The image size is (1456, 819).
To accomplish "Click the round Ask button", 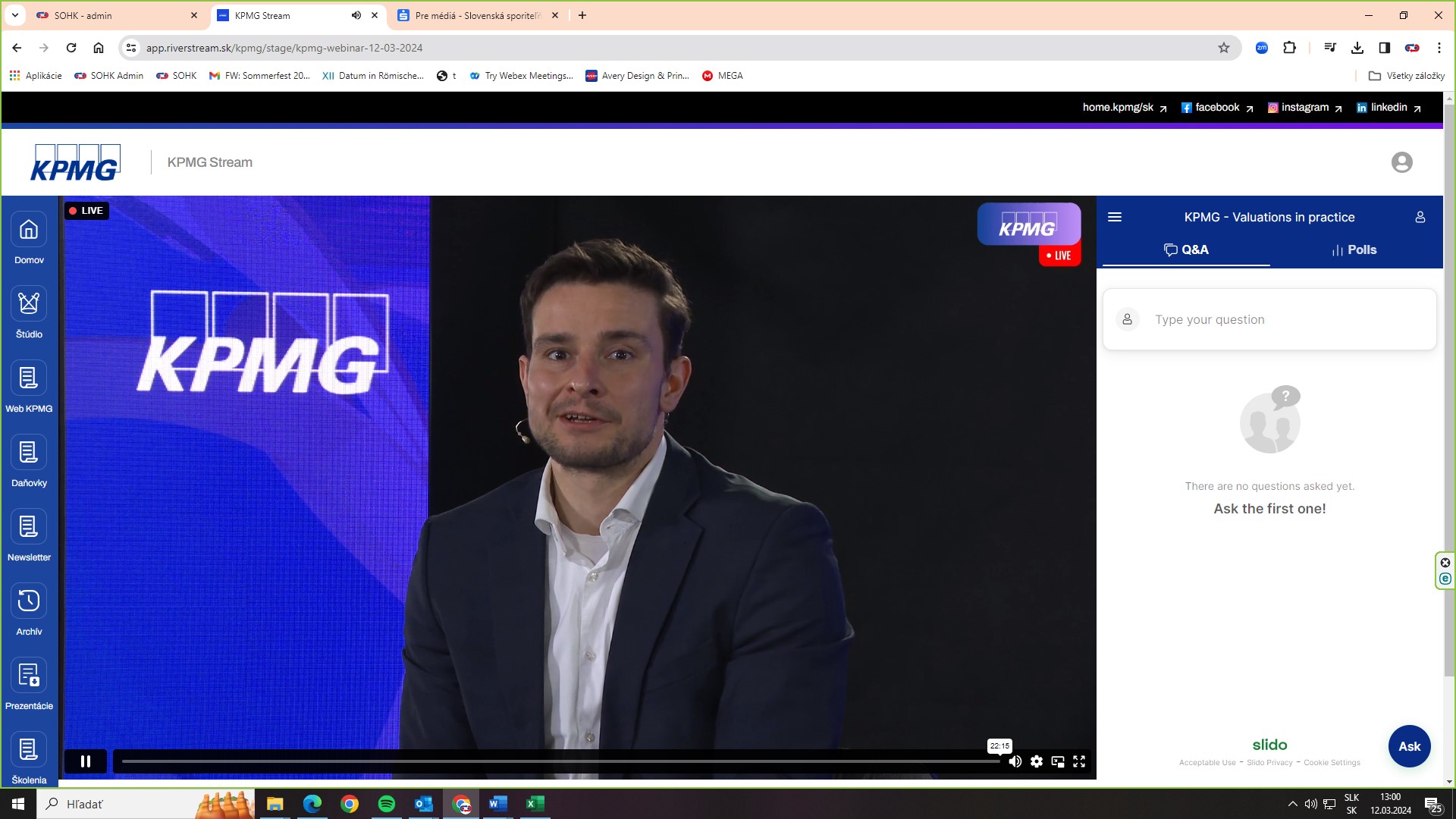I will coord(1409,746).
